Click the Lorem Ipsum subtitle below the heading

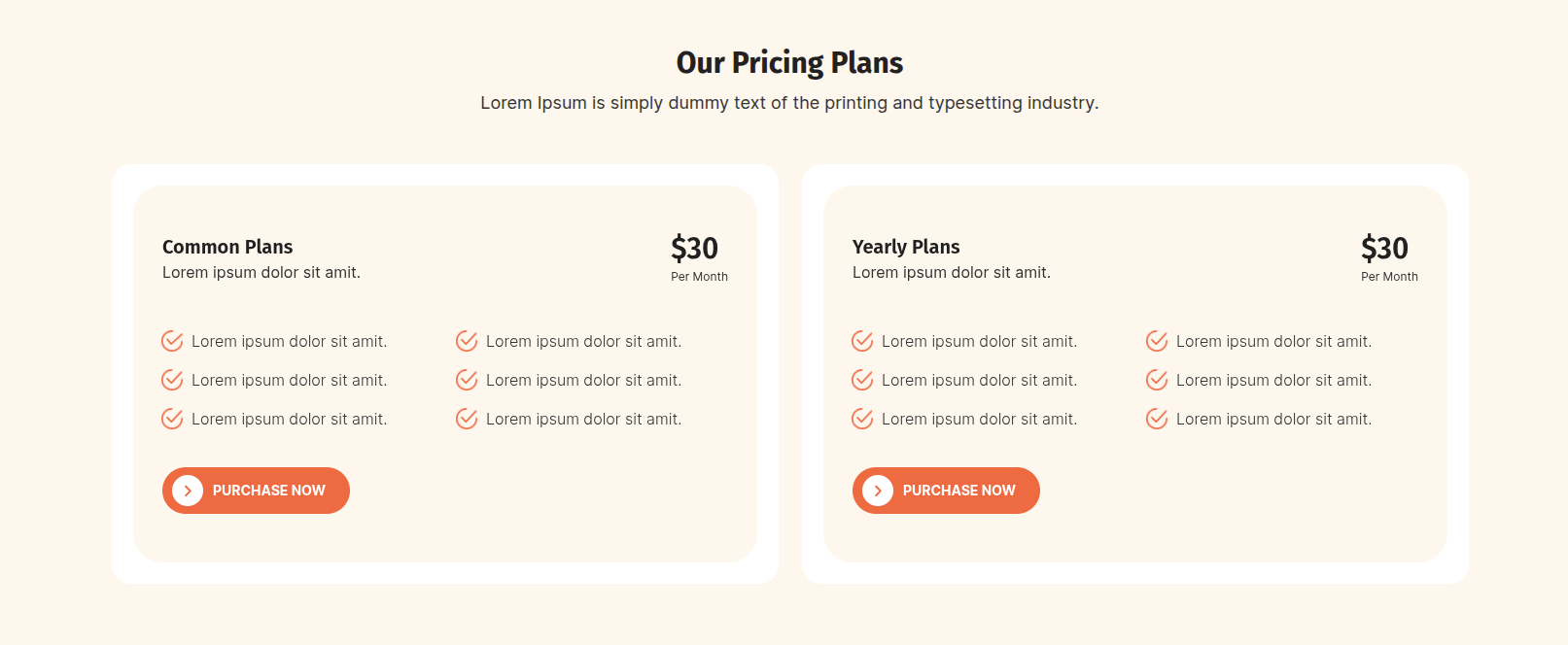(789, 103)
